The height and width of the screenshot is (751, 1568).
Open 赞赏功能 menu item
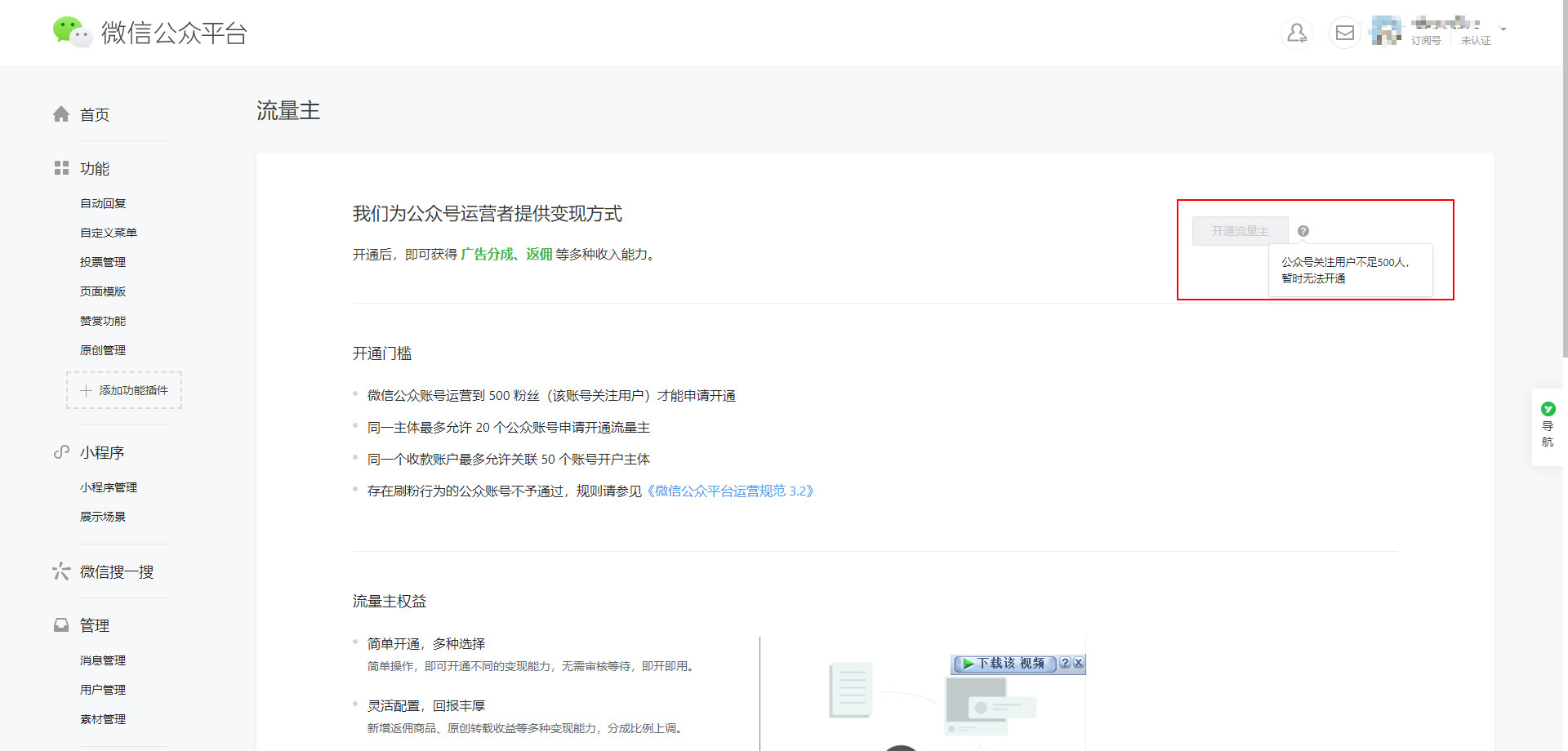click(x=103, y=321)
